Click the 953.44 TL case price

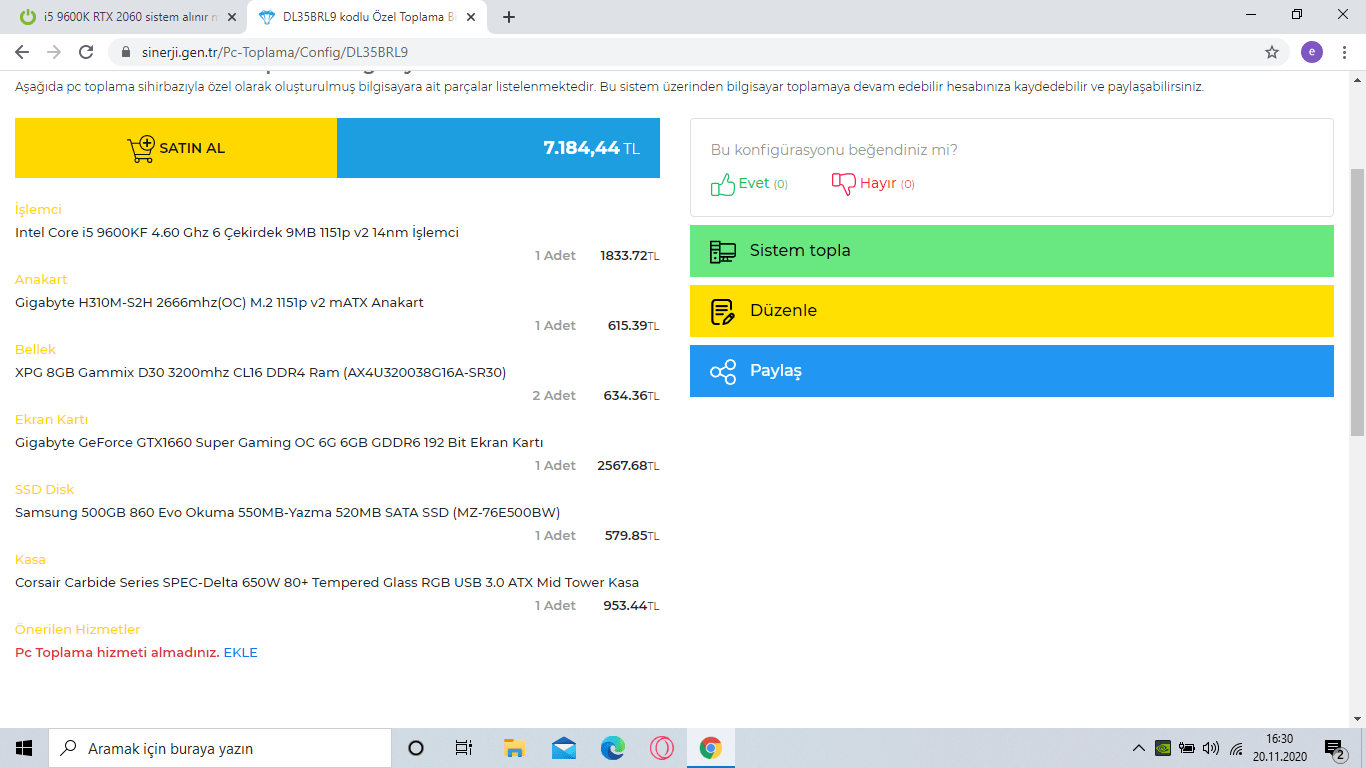[x=632, y=606]
